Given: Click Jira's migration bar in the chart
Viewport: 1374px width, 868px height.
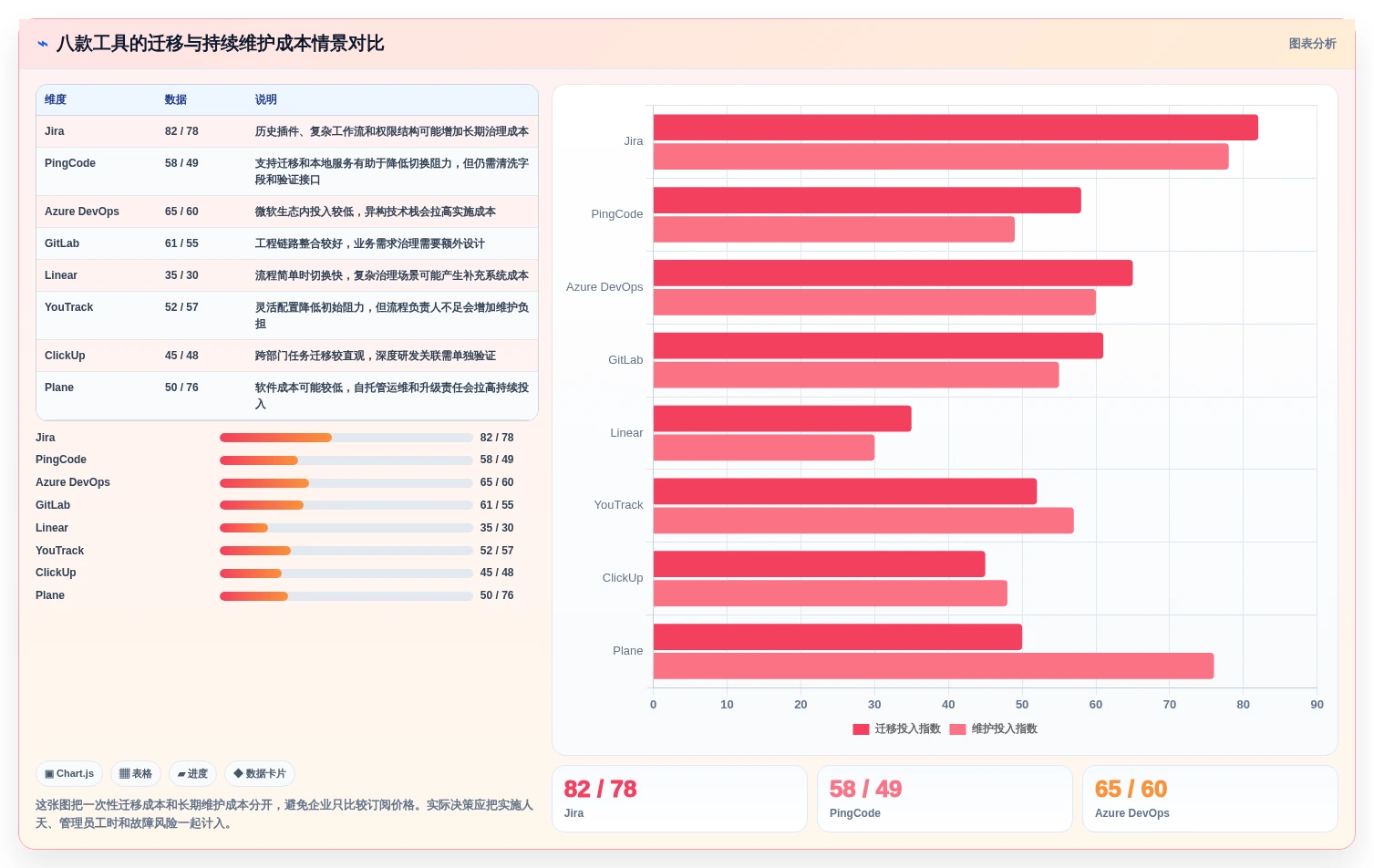Looking at the screenshot, I should point(956,128).
